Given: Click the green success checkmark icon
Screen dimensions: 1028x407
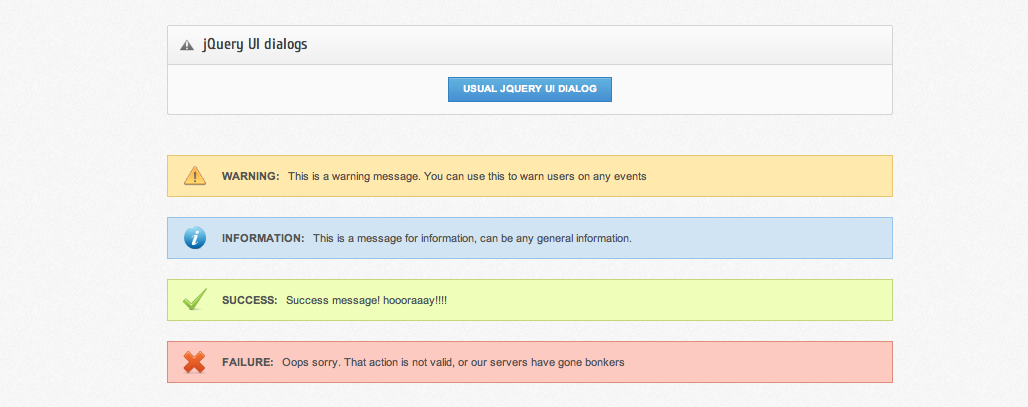Looking at the screenshot, I should 195,299.
